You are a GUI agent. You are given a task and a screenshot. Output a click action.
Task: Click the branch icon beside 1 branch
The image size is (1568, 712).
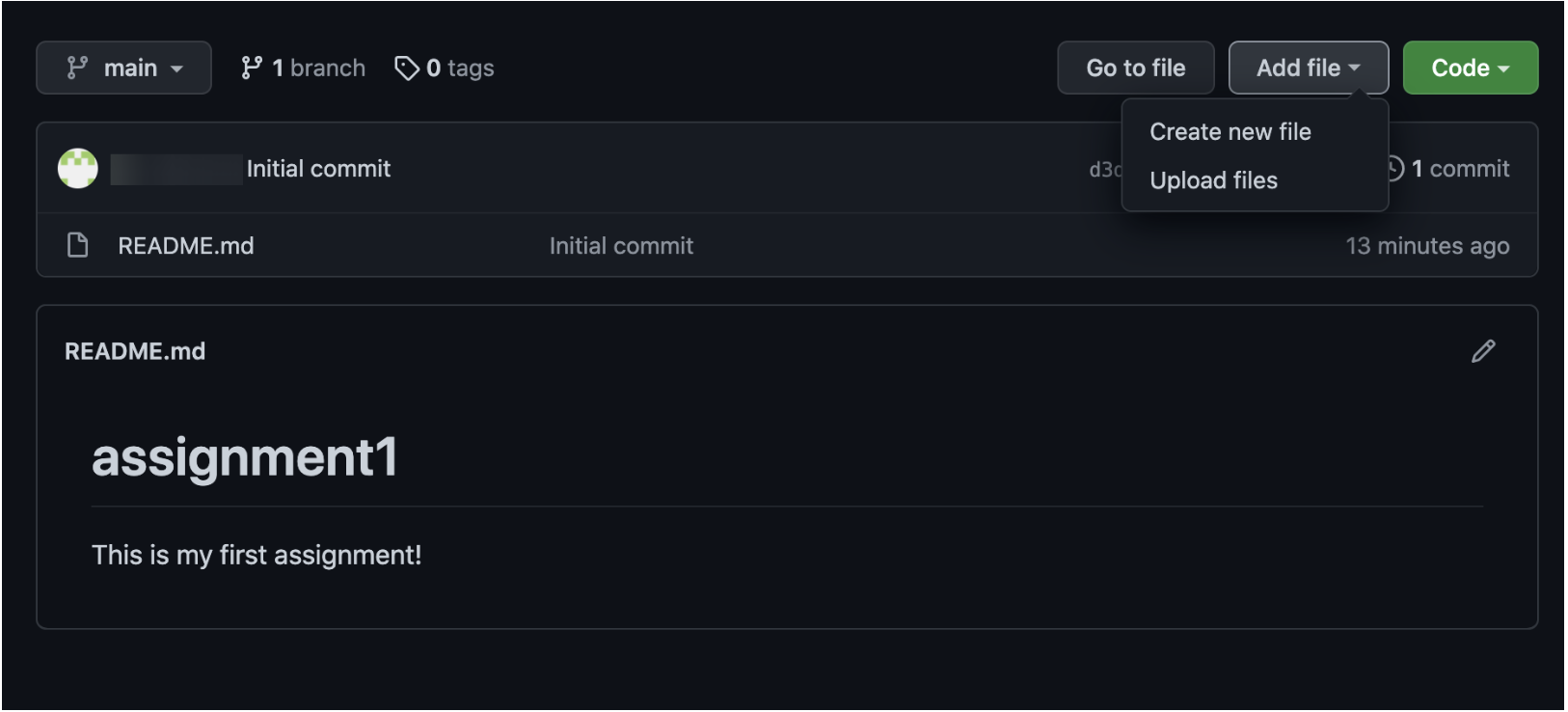252,68
